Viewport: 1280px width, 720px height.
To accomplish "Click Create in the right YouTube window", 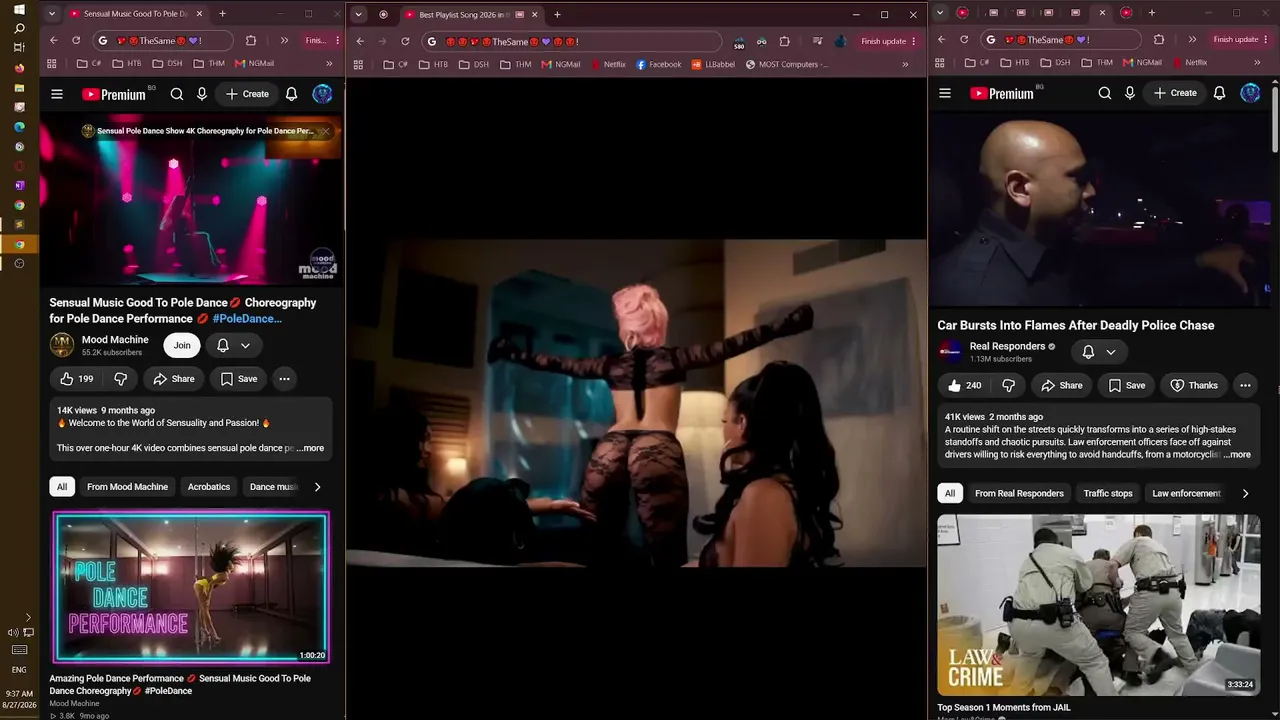I will (1175, 93).
